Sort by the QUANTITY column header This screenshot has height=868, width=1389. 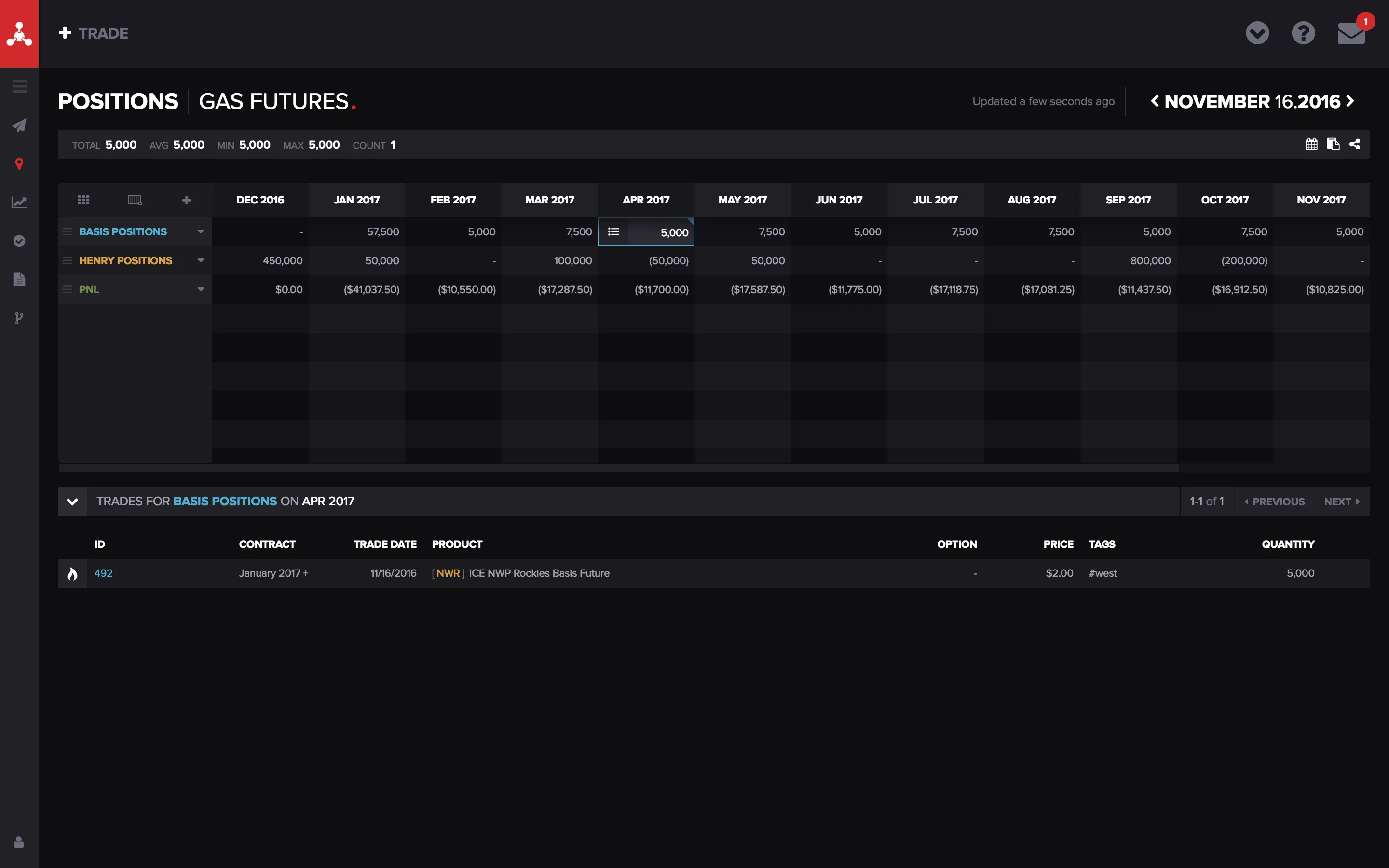(x=1287, y=543)
